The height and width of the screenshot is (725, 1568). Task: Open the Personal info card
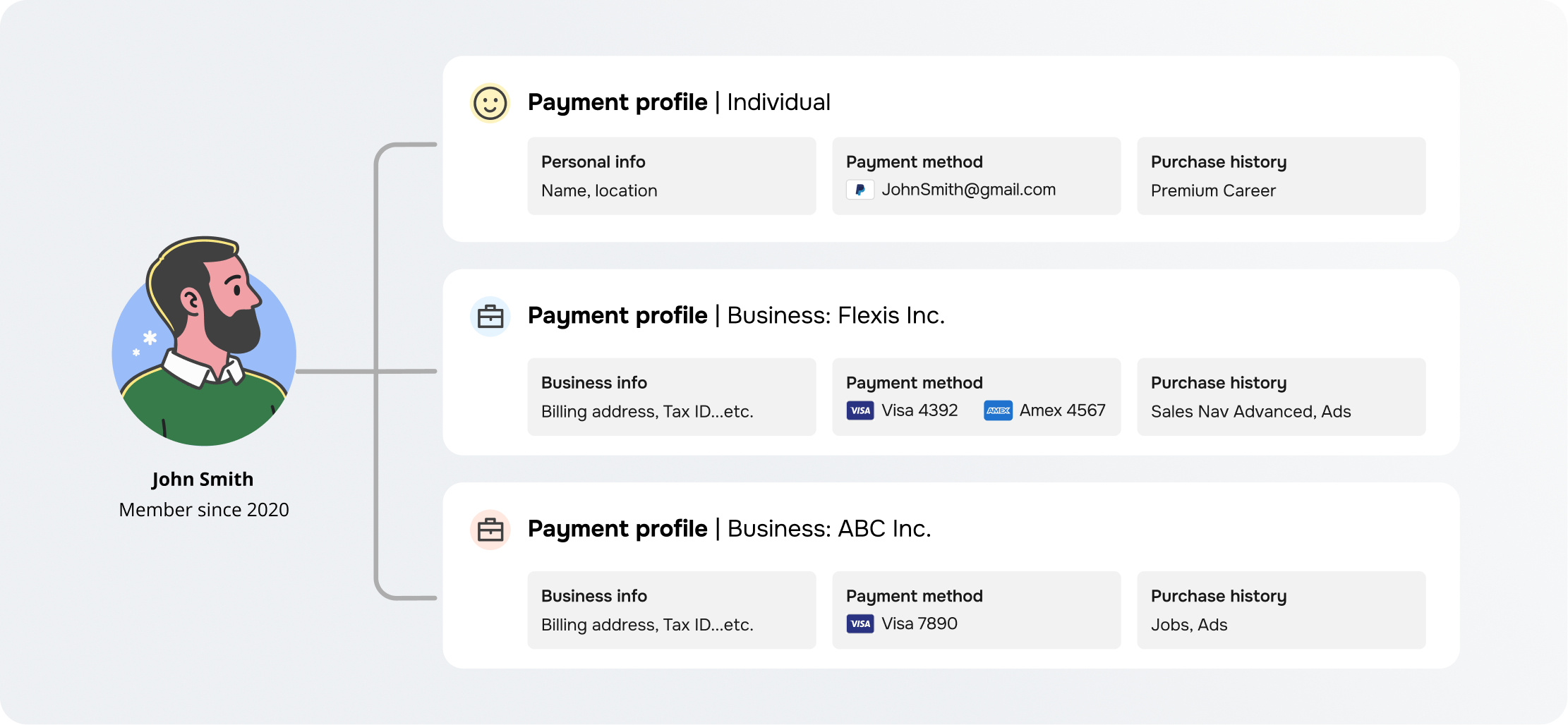click(x=672, y=176)
